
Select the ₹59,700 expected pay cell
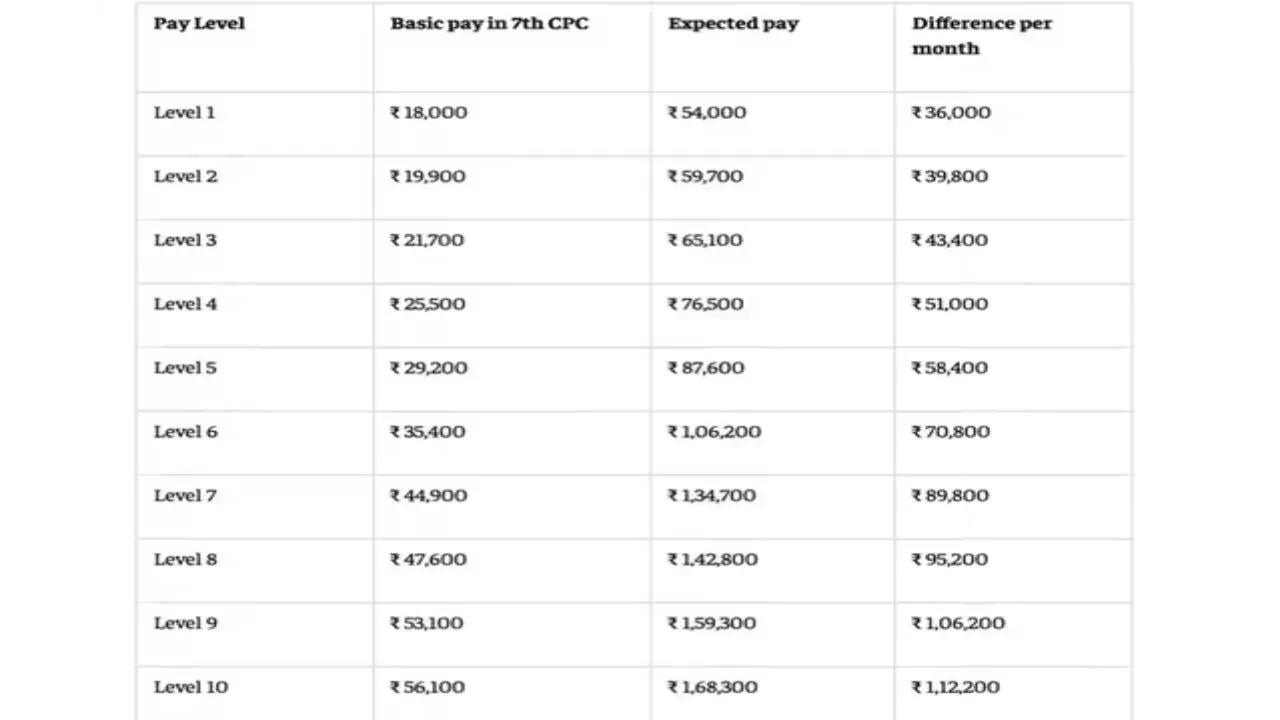705,177
